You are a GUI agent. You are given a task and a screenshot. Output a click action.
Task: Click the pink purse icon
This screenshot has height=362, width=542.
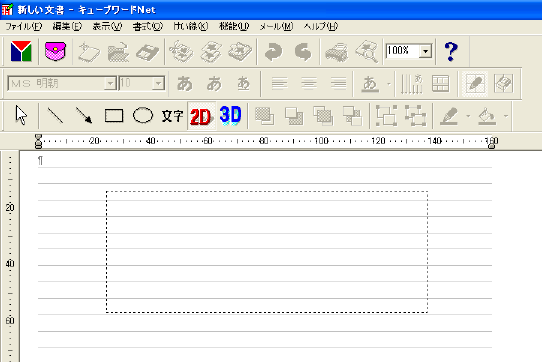(x=55, y=51)
